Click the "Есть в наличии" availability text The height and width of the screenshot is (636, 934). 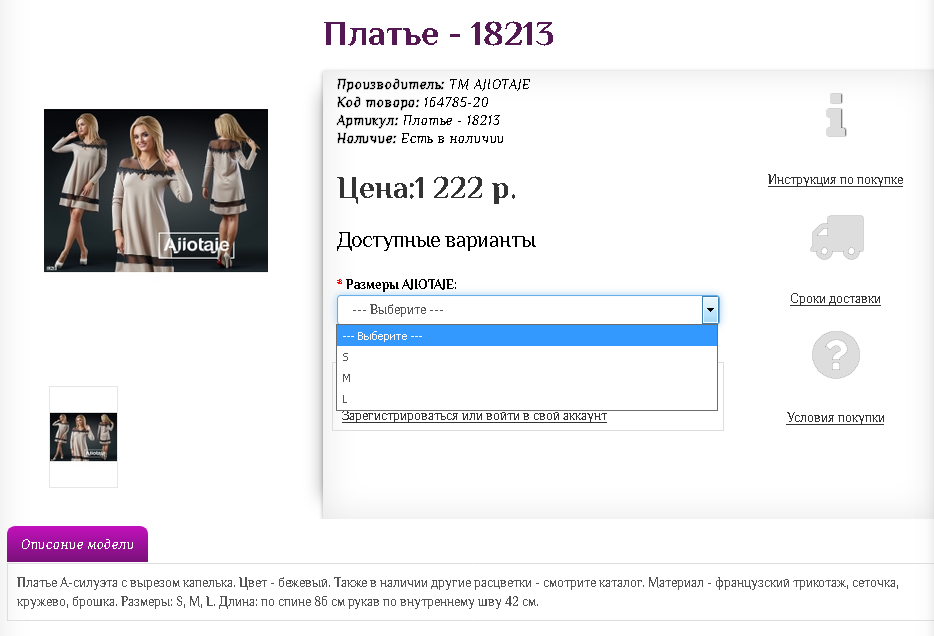pyautogui.click(x=452, y=138)
